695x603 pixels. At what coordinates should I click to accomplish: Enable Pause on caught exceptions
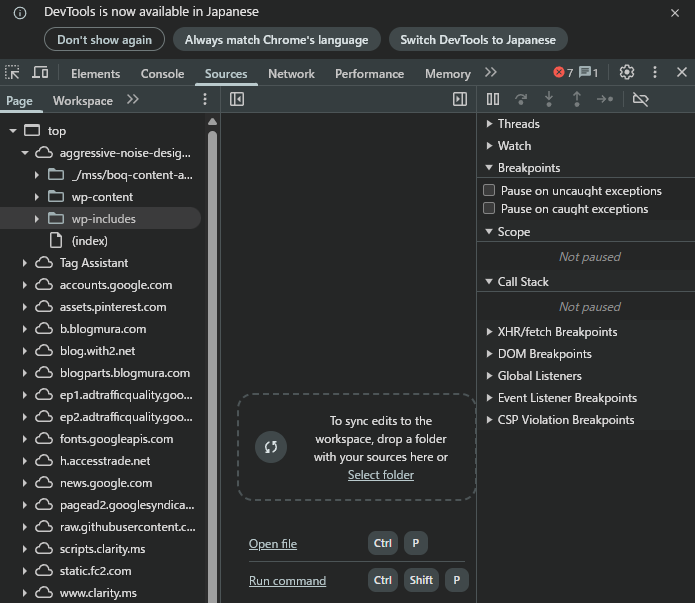489,209
